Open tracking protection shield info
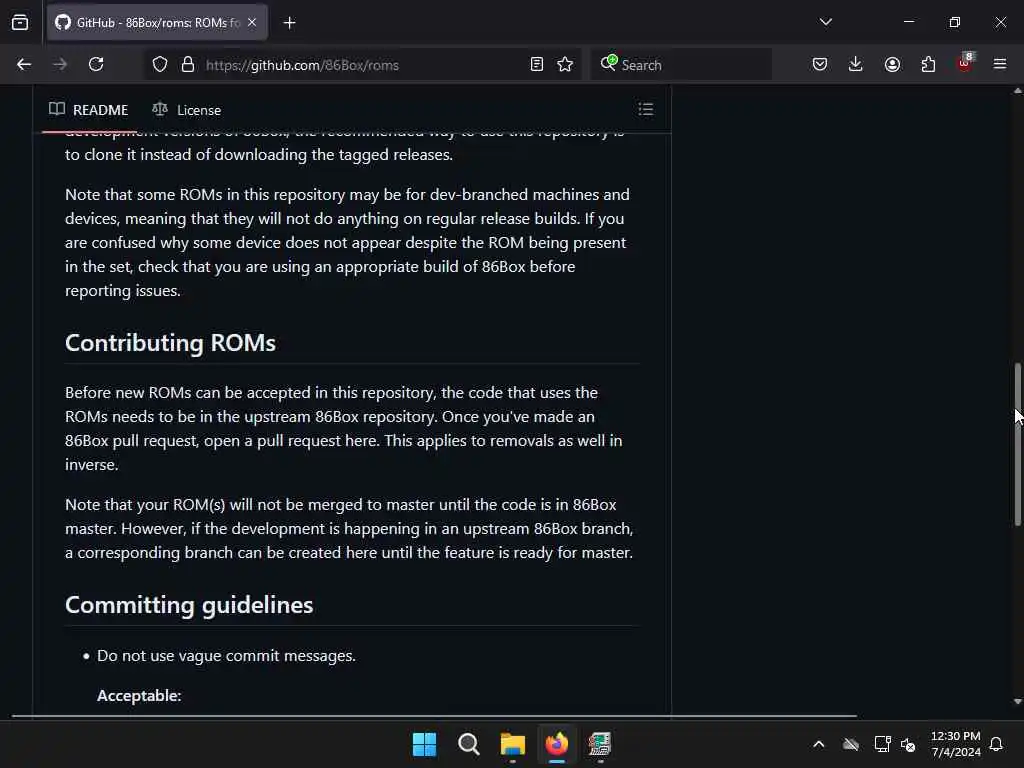Image resolution: width=1024 pixels, height=768 pixels. point(160,64)
